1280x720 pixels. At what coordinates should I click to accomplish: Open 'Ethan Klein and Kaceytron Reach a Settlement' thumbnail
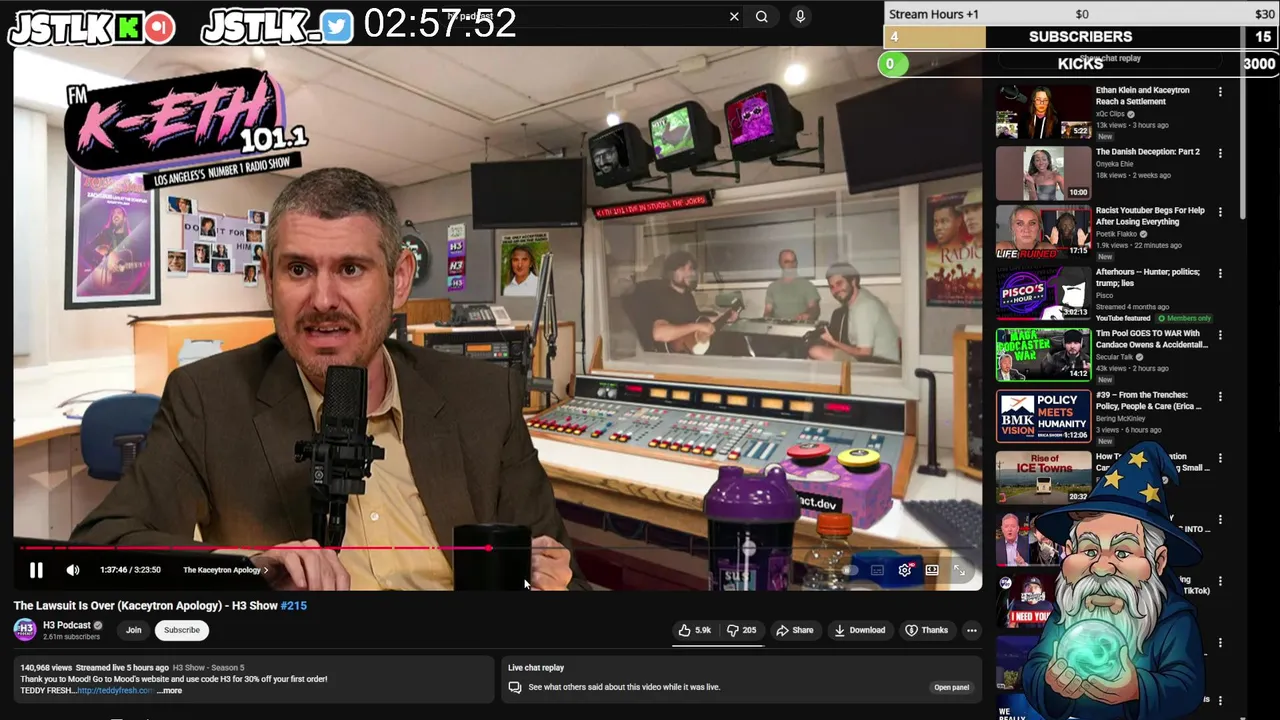[1043, 112]
